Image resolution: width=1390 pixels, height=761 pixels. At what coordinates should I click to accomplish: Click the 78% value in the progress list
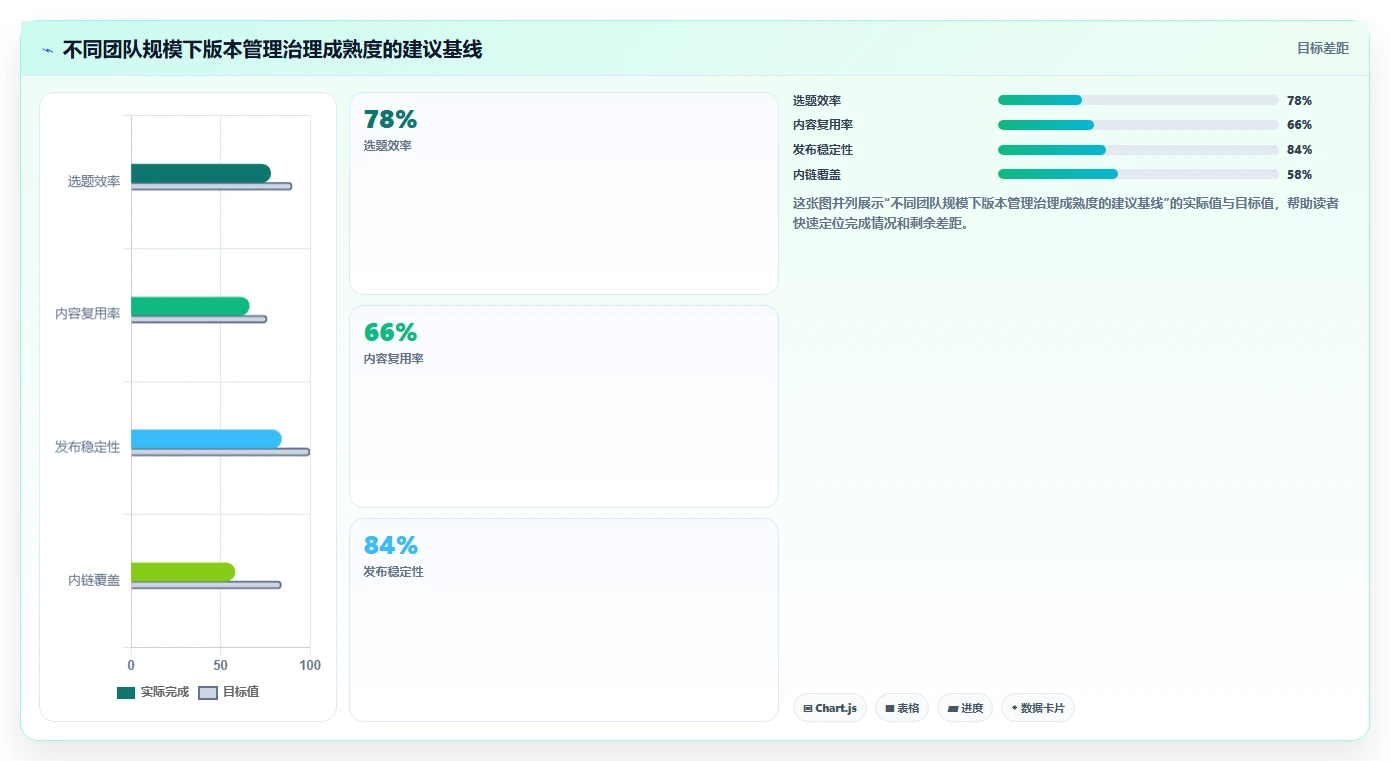(1299, 101)
